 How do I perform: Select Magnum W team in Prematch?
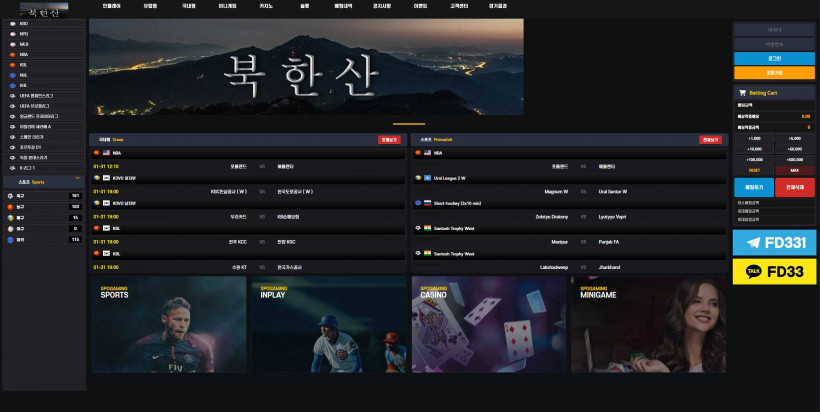[x=556, y=192]
